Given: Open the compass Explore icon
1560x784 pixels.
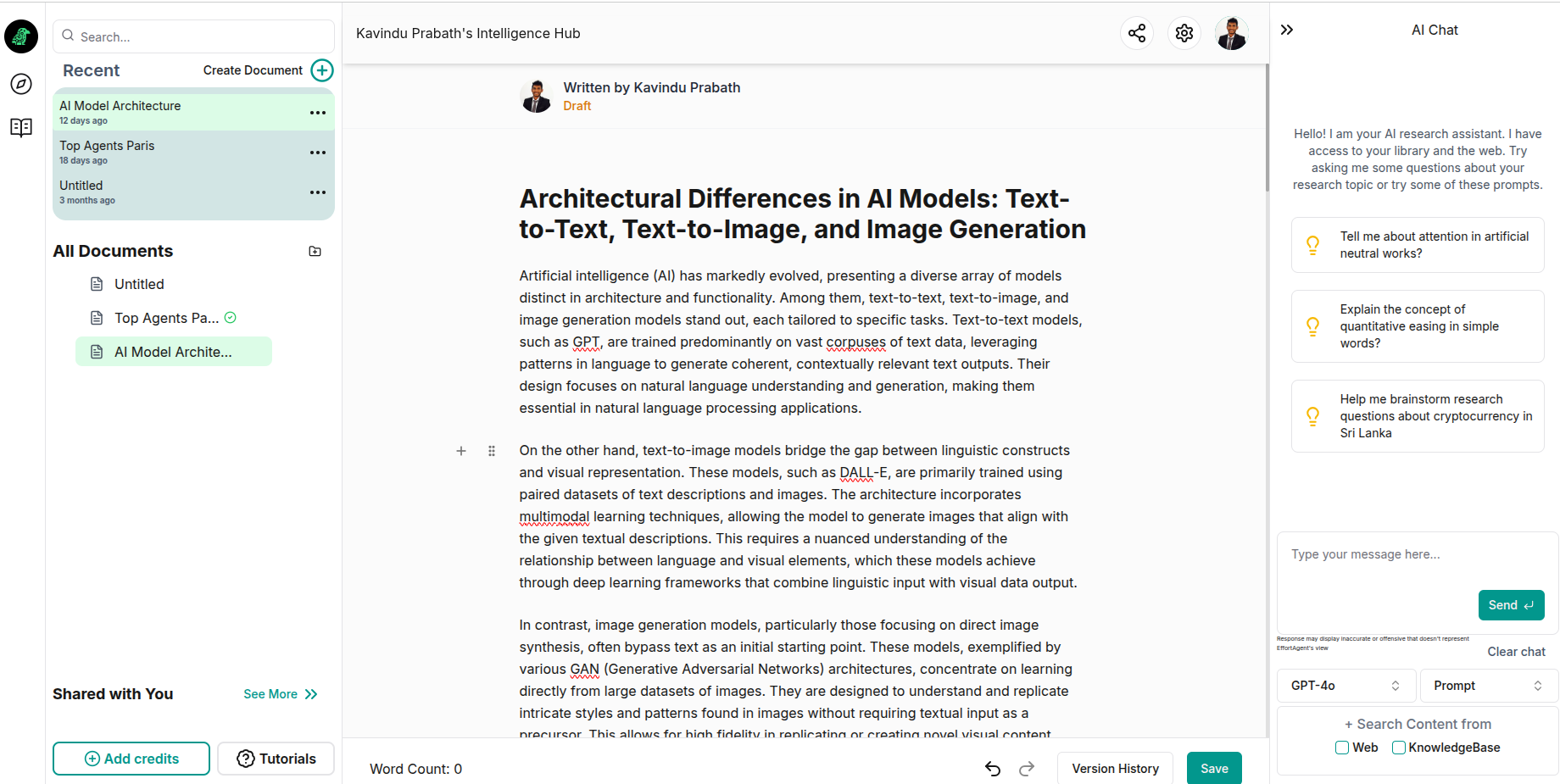Looking at the screenshot, I should [21, 84].
